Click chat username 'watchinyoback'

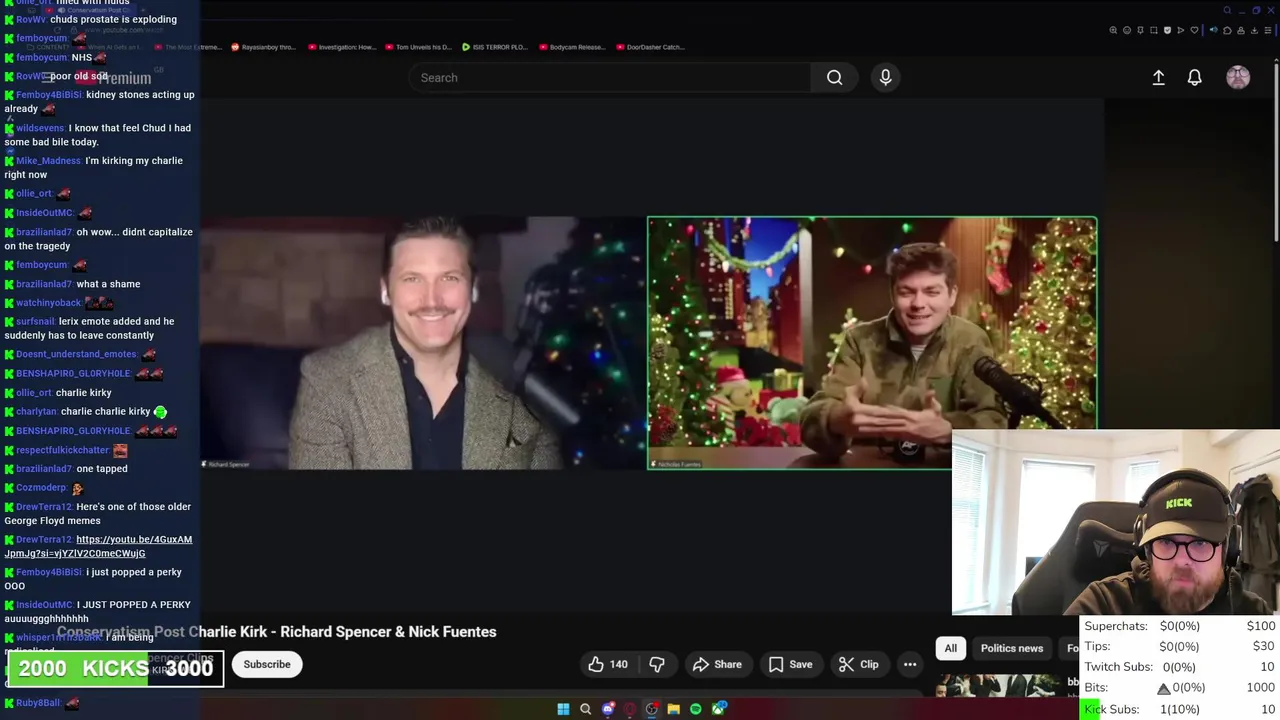pyautogui.click(x=48, y=303)
